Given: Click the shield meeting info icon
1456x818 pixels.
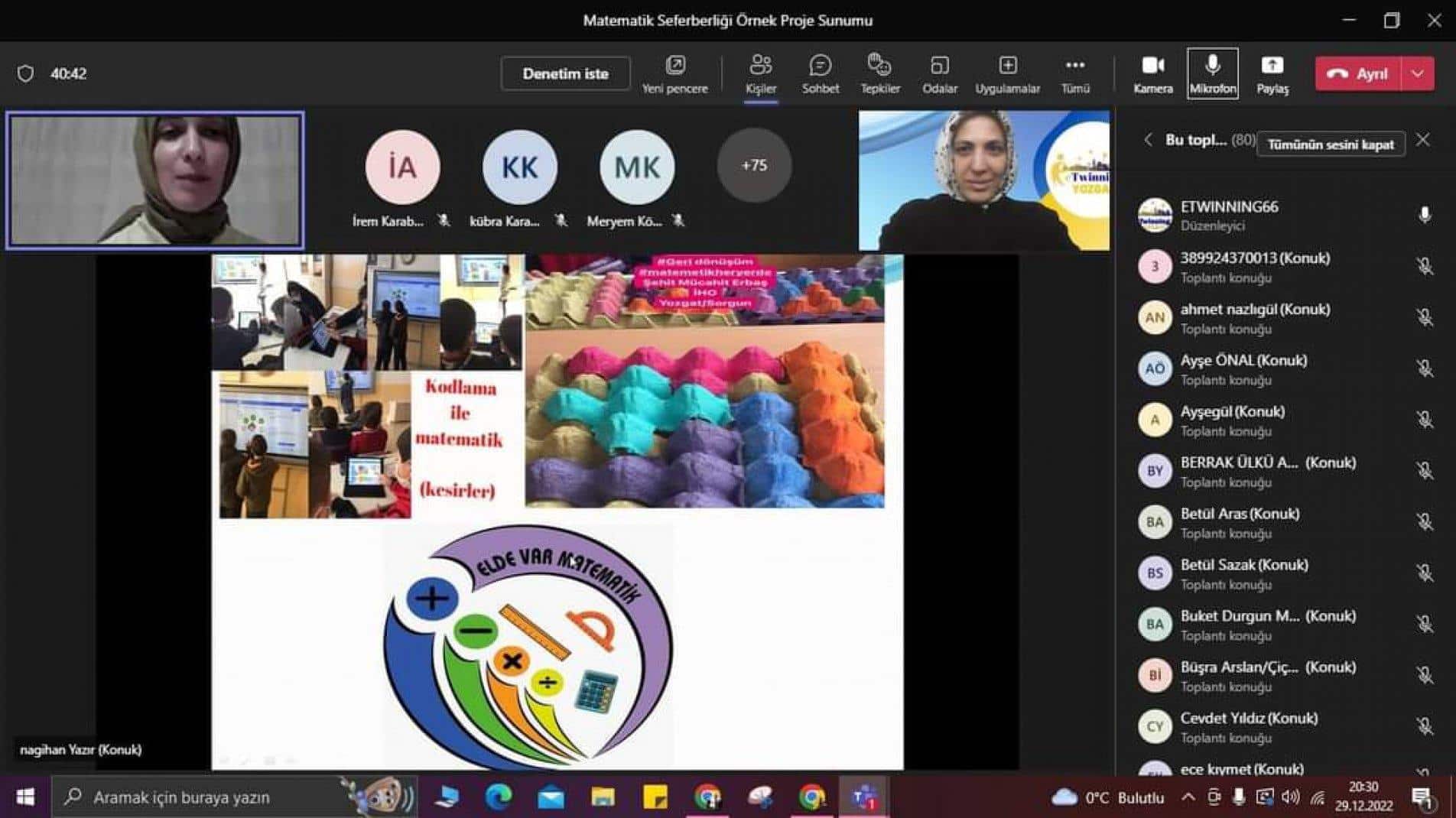Looking at the screenshot, I should coord(25,74).
